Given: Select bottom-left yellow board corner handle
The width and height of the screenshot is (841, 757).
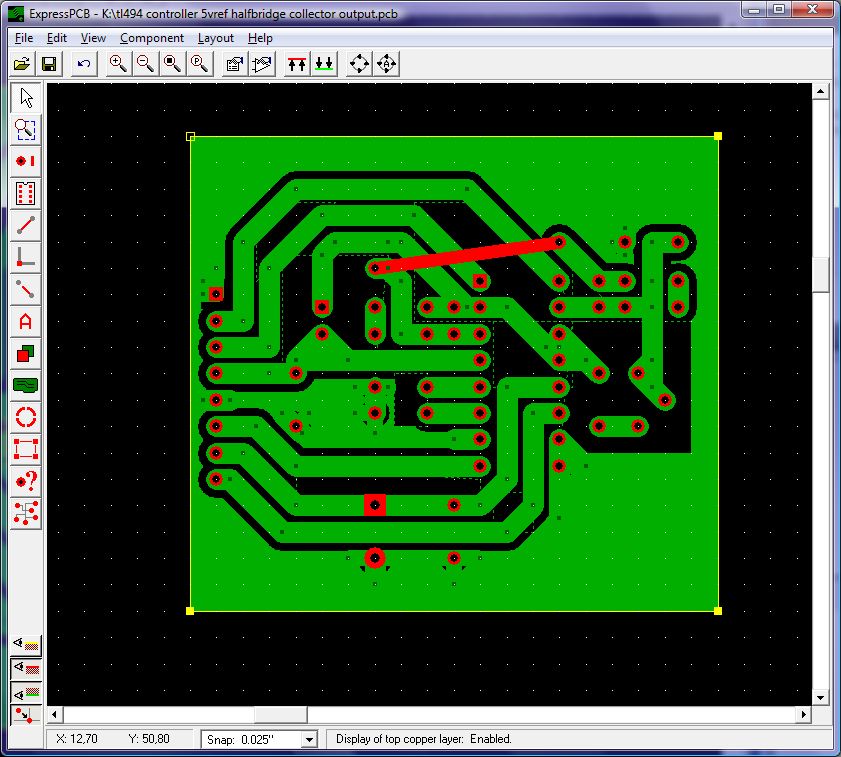Looking at the screenshot, I should click(190, 611).
